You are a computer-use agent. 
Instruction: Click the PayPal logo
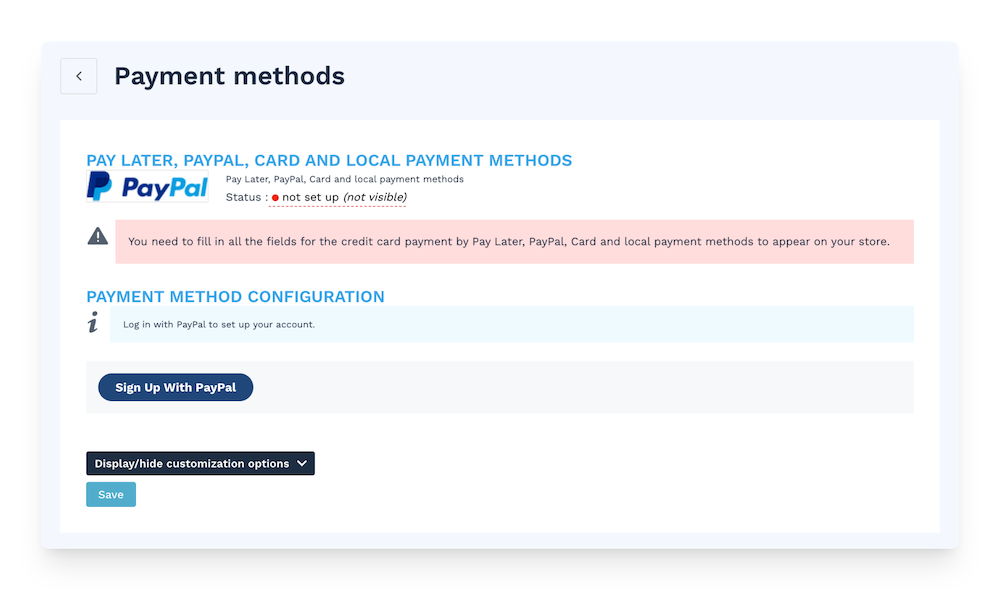coord(147,187)
